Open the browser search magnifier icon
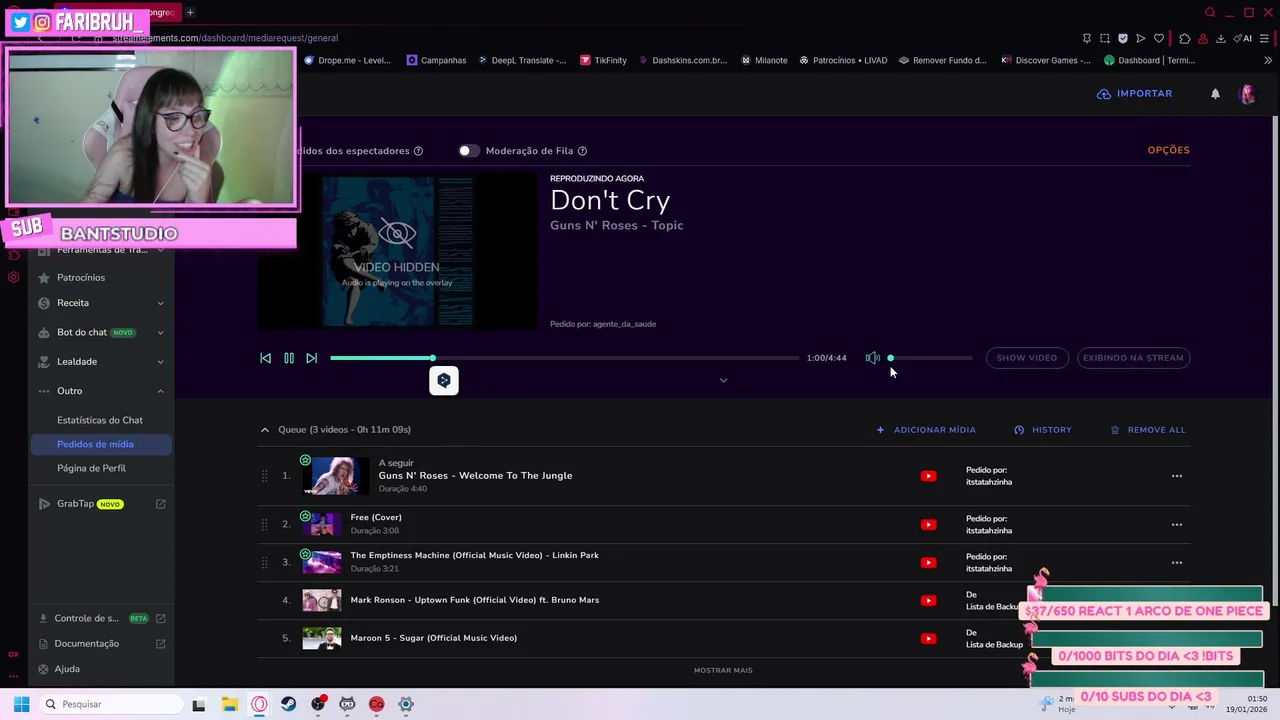The image size is (1280, 720). (1210, 12)
